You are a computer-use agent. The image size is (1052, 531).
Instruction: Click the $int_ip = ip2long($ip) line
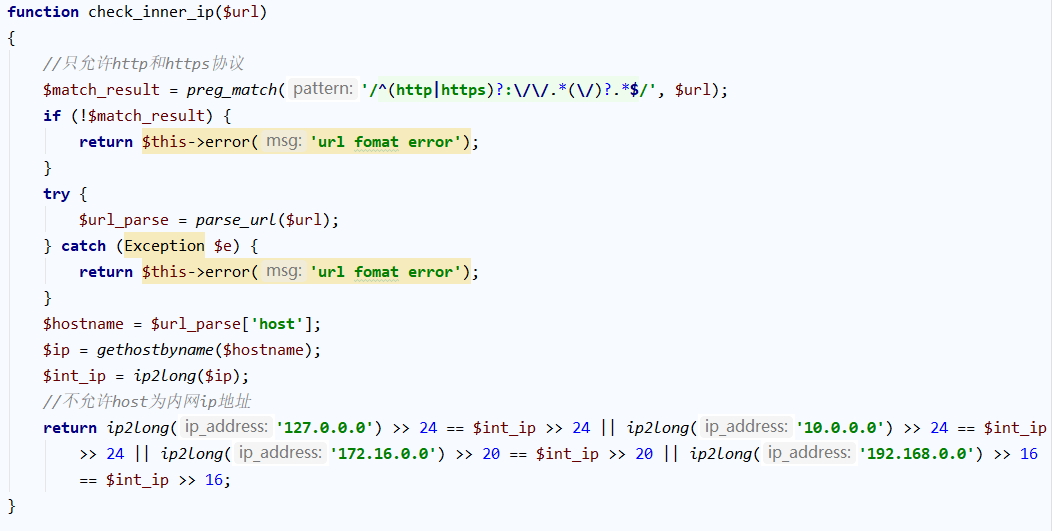pyautogui.click(x=146, y=376)
